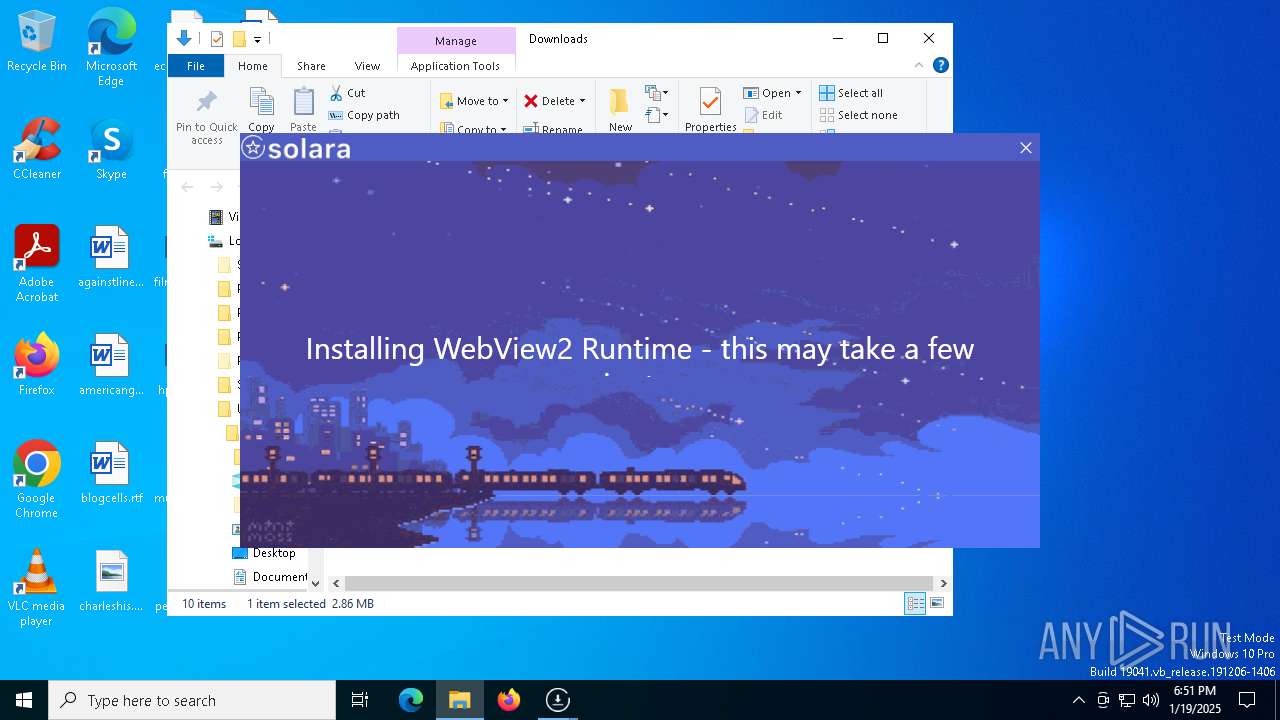Select the VLC media player desktop icon

(36, 588)
